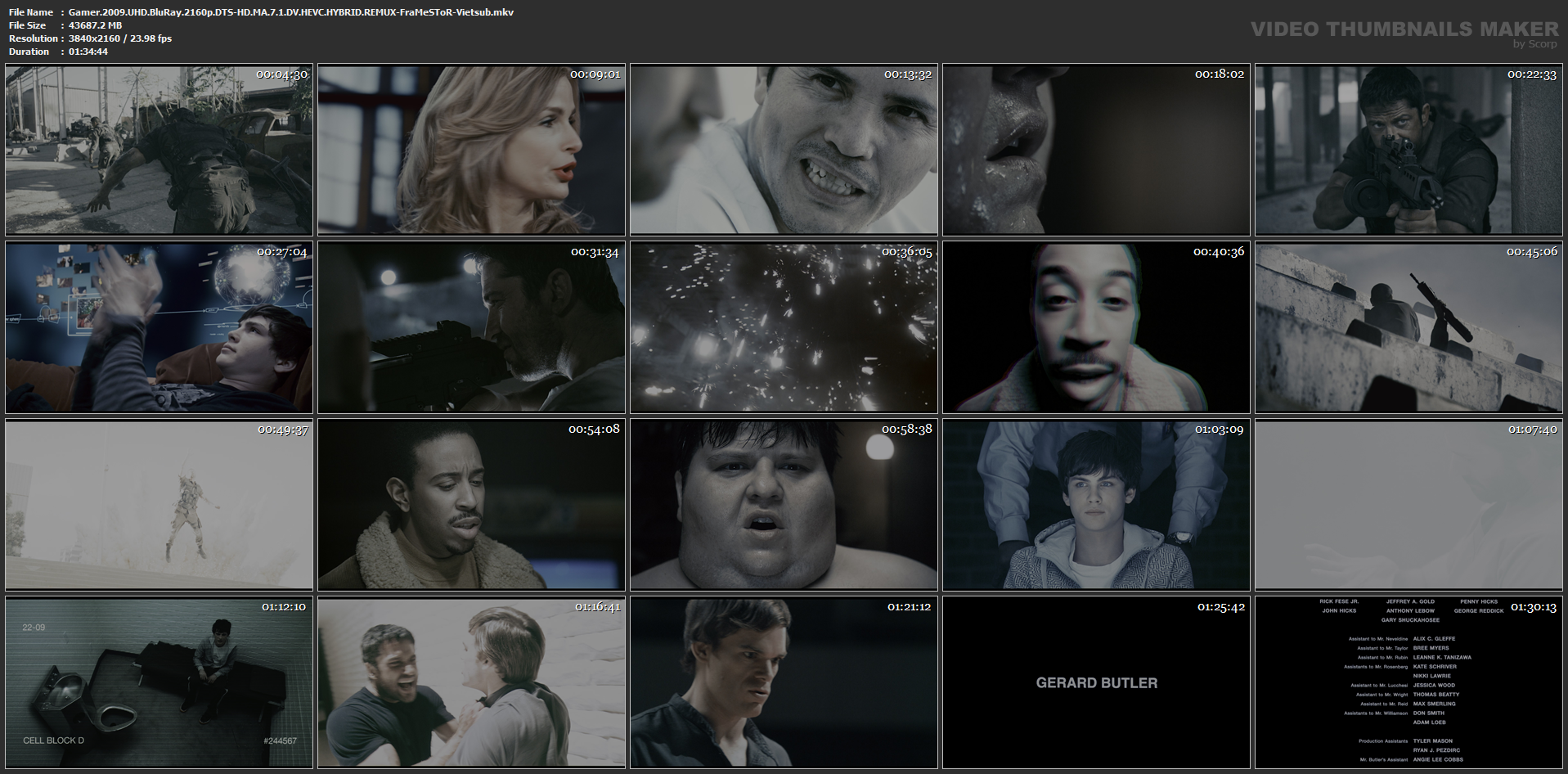The height and width of the screenshot is (774, 1568).
Task: Click the file name ending in Vietsub.mkv
Action: coord(291,12)
